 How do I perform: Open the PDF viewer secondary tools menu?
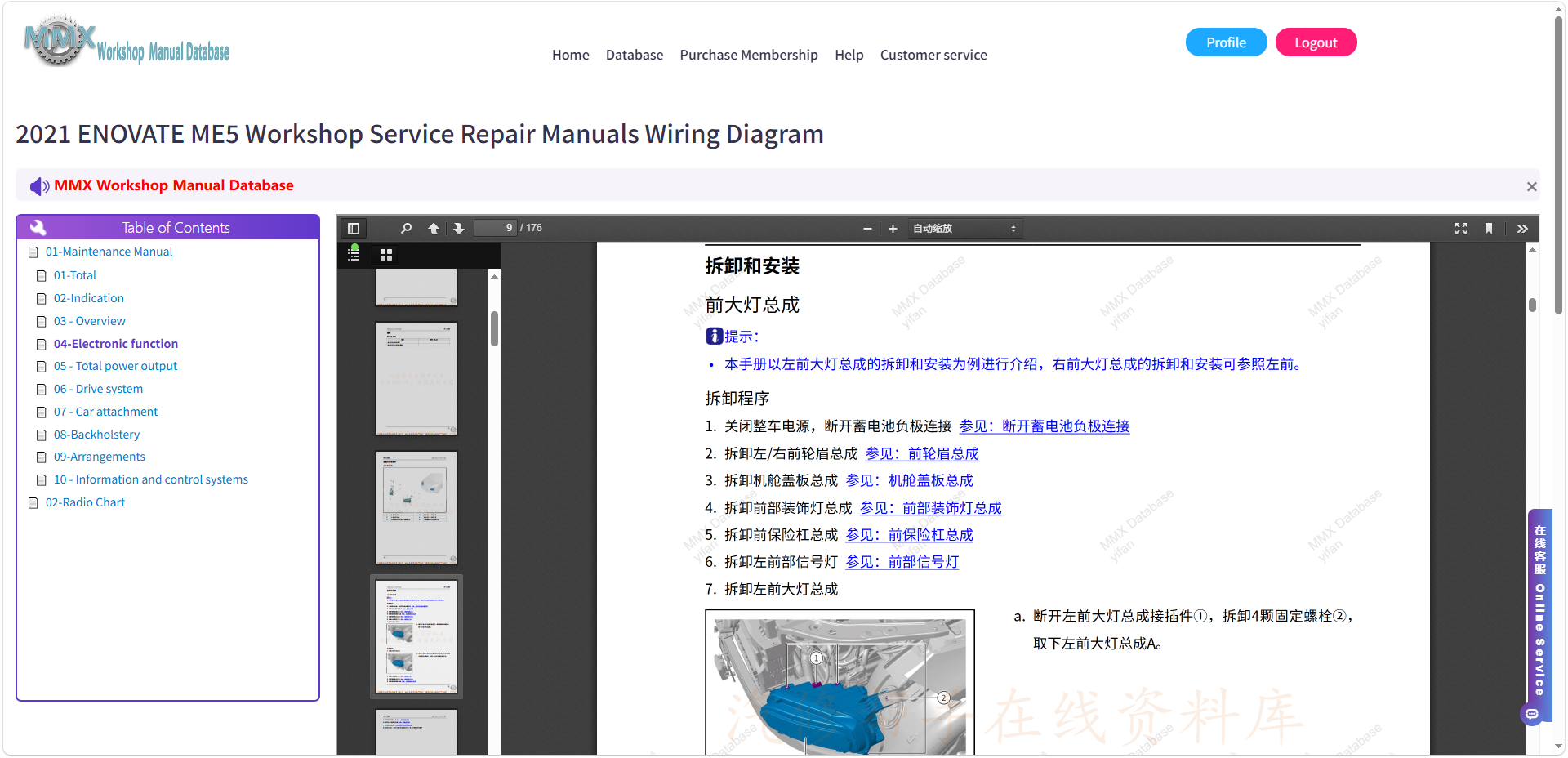(x=1522, y=229)
